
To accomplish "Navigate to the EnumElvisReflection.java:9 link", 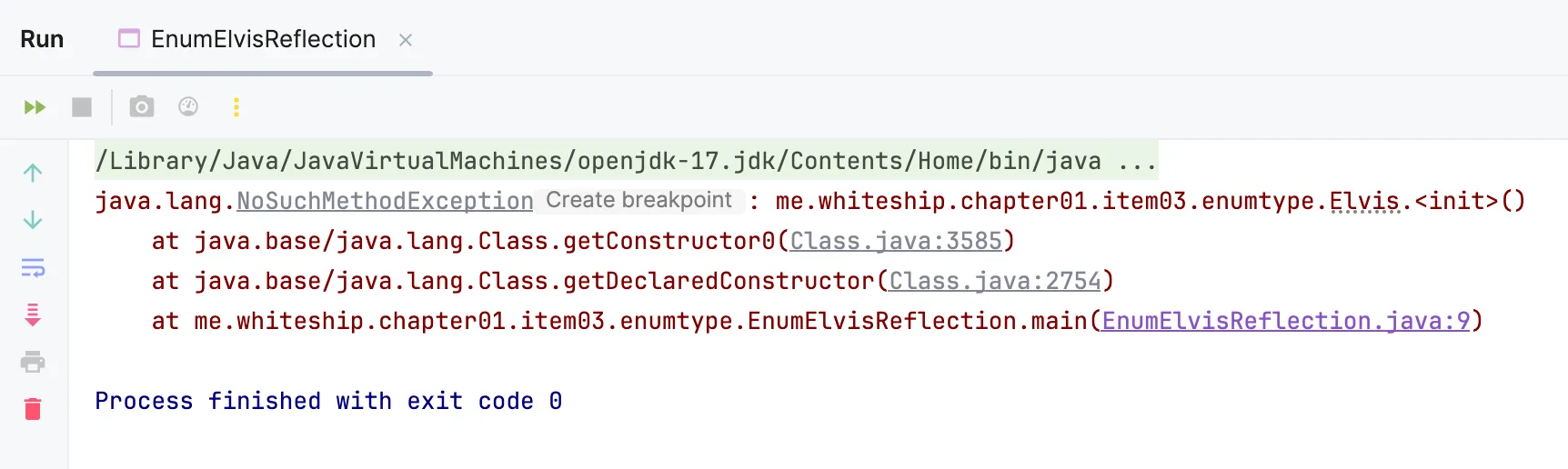I will pyautogui.click(x=1286, y=321).
